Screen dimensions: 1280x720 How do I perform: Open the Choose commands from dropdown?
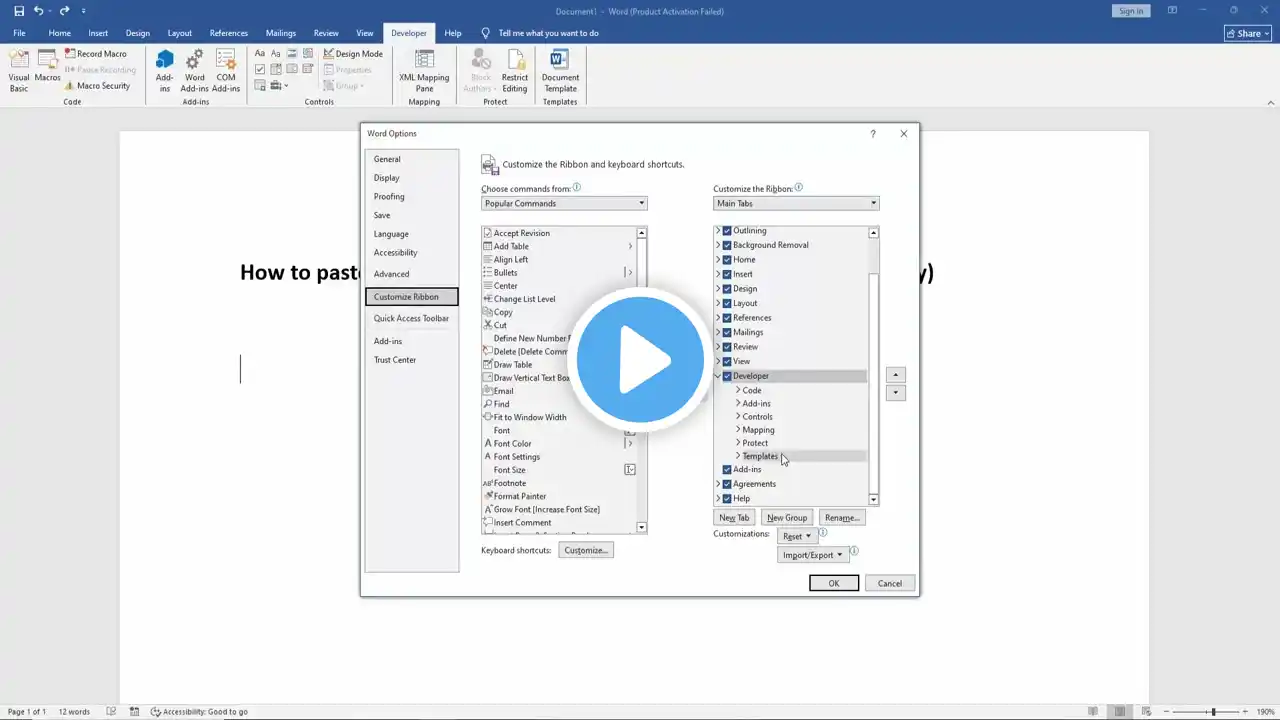point(564,203)
